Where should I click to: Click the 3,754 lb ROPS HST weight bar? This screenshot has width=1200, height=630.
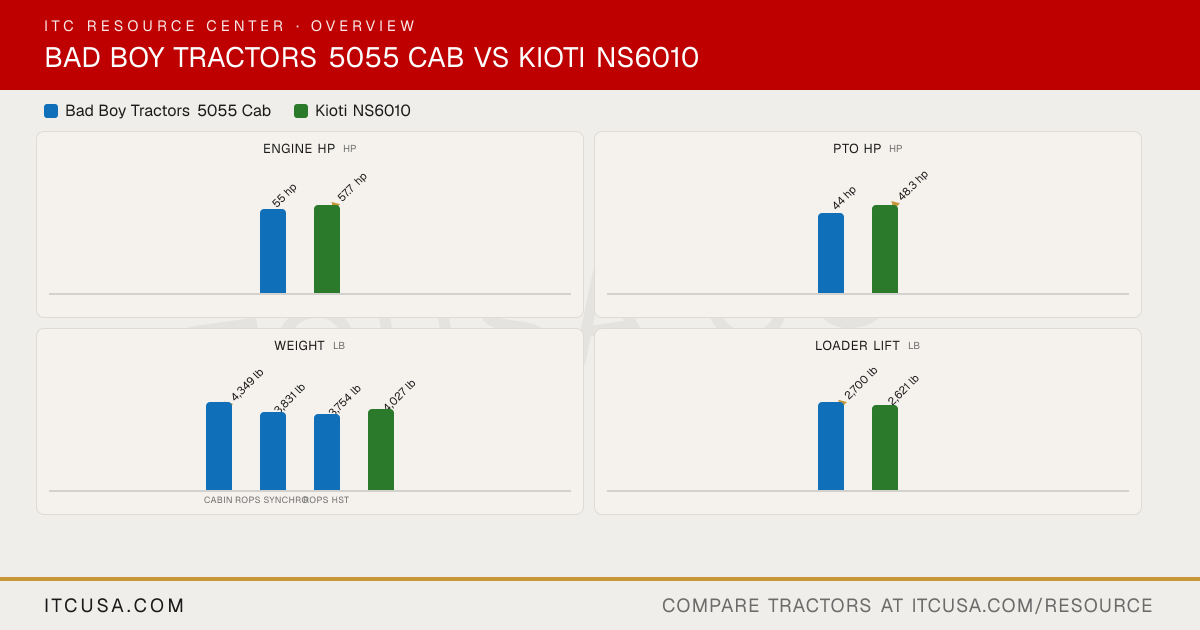click(x=327, y=452)
